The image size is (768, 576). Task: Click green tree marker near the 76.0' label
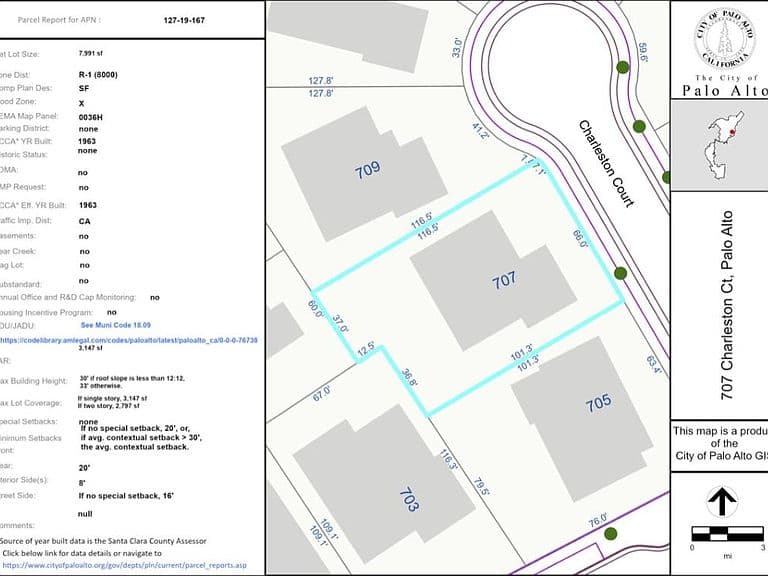click(x=610, y=534)
